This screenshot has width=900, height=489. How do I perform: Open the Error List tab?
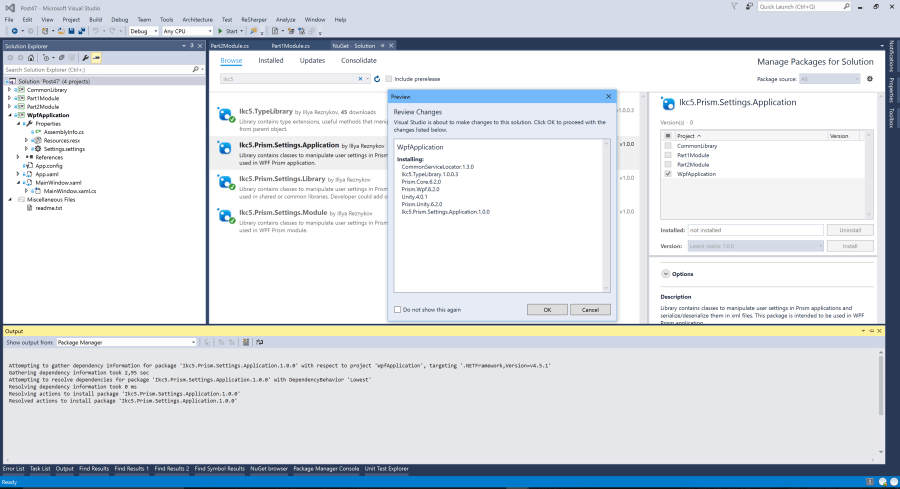tap(14, 469)
